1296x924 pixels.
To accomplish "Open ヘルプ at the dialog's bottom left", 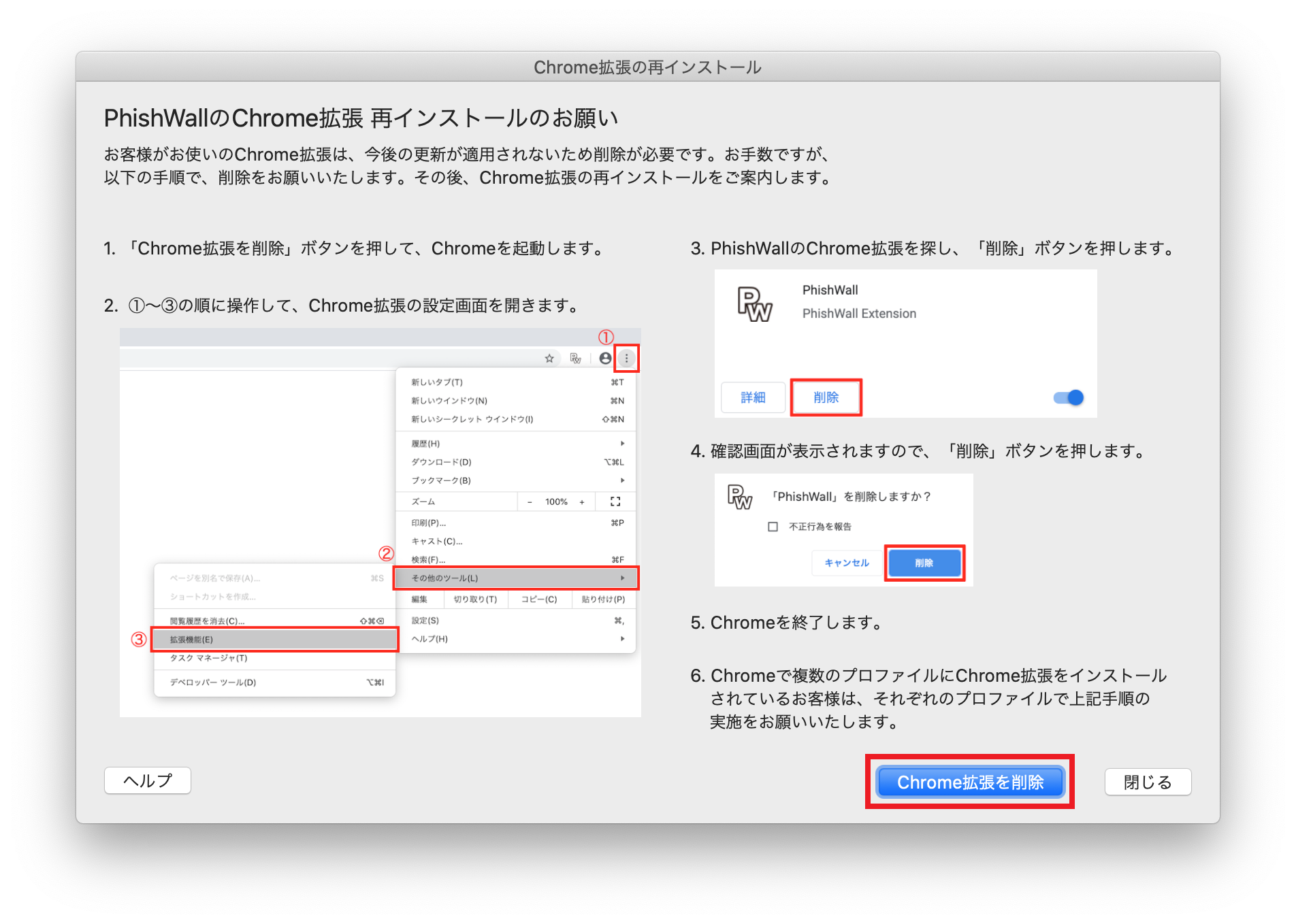I will click(x=148, y=780).
